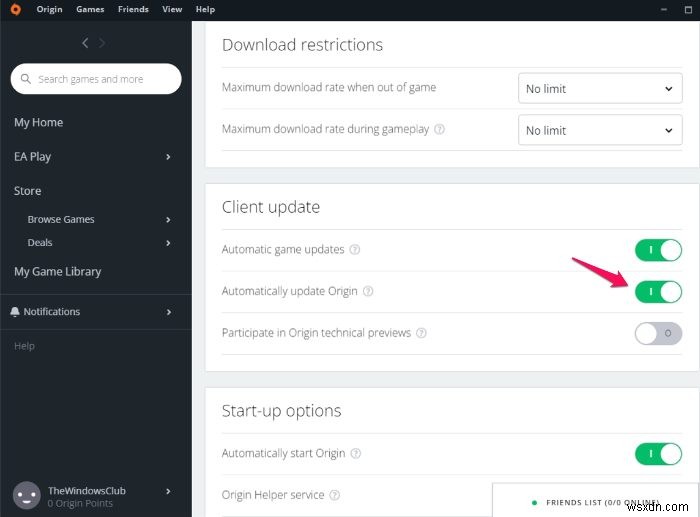
Task: Expand the EA Play submenu
Action: point(168,157)
